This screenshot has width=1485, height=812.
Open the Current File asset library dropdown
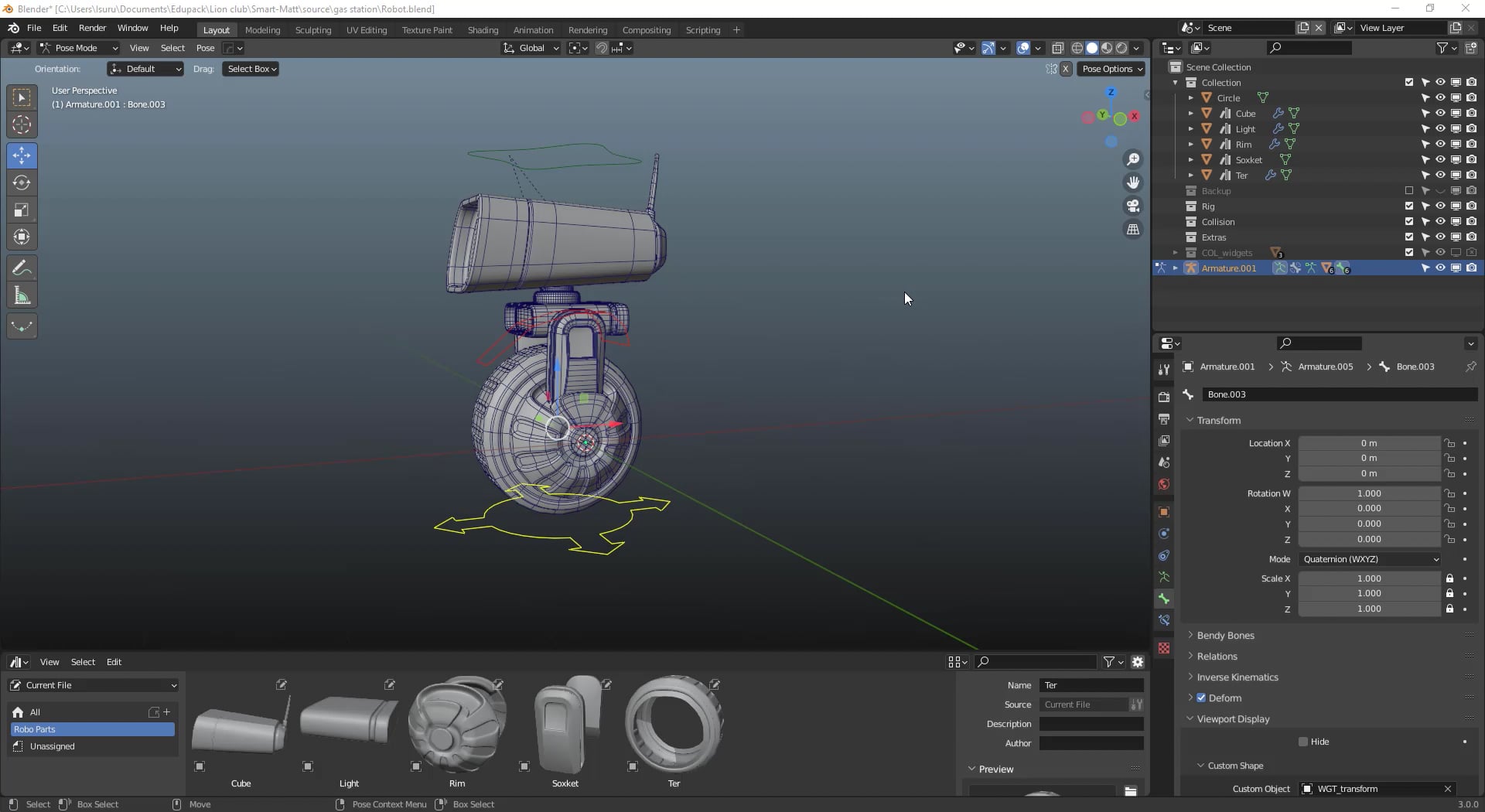click(93, 685)
